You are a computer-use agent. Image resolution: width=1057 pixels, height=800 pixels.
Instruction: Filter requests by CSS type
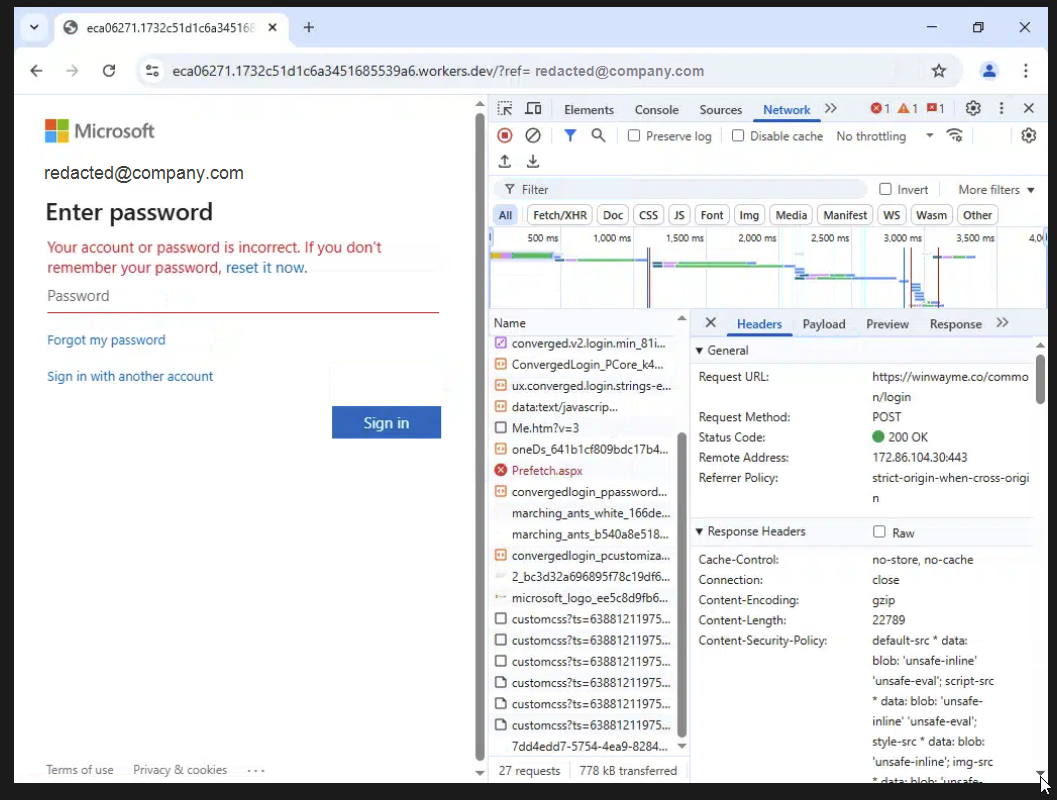(x=648, y=215)
